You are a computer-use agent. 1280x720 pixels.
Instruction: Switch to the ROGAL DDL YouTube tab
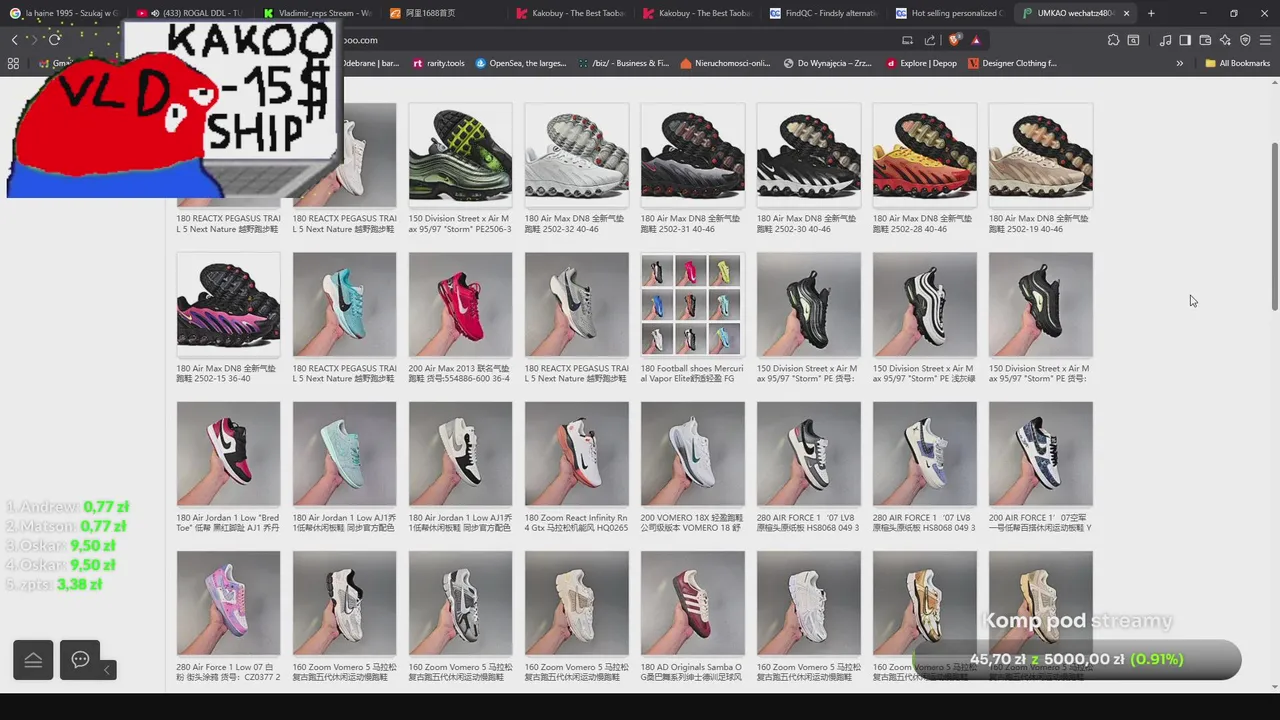click(x=190, y=13)
